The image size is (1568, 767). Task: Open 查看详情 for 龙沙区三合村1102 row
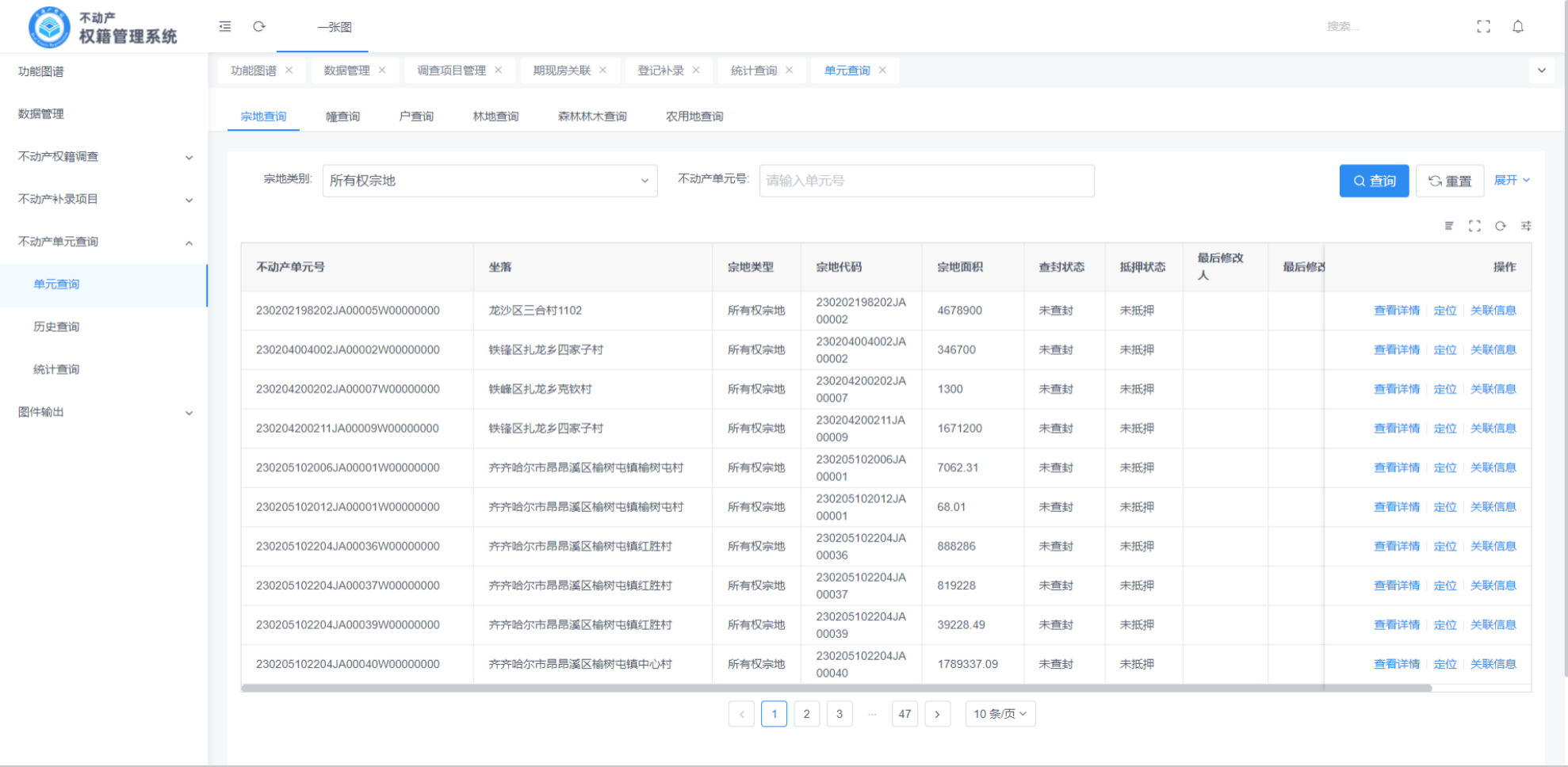tap(1397, 311)
